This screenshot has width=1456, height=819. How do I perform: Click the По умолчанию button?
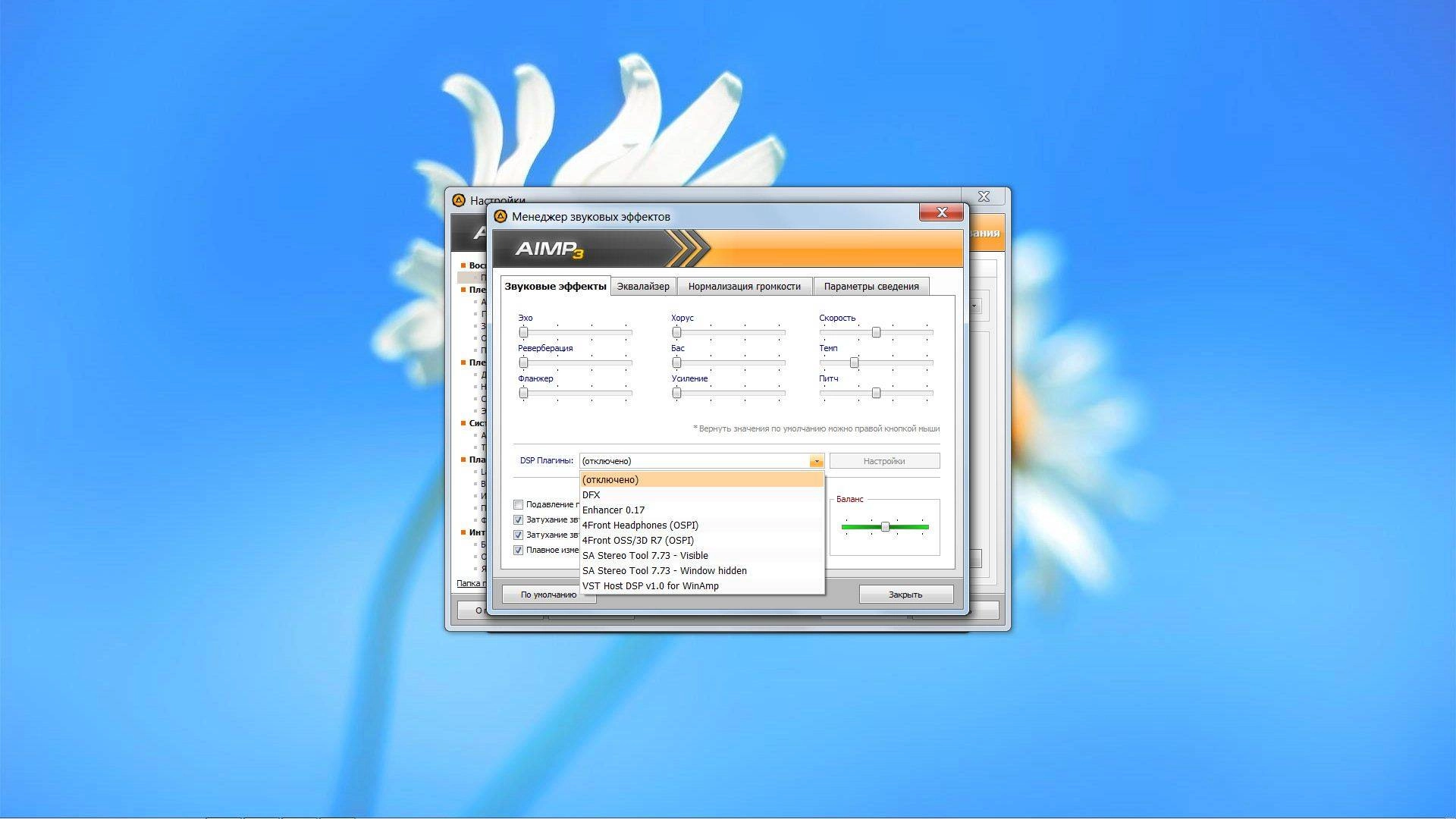pyautogui.click(x=548, y=595)
